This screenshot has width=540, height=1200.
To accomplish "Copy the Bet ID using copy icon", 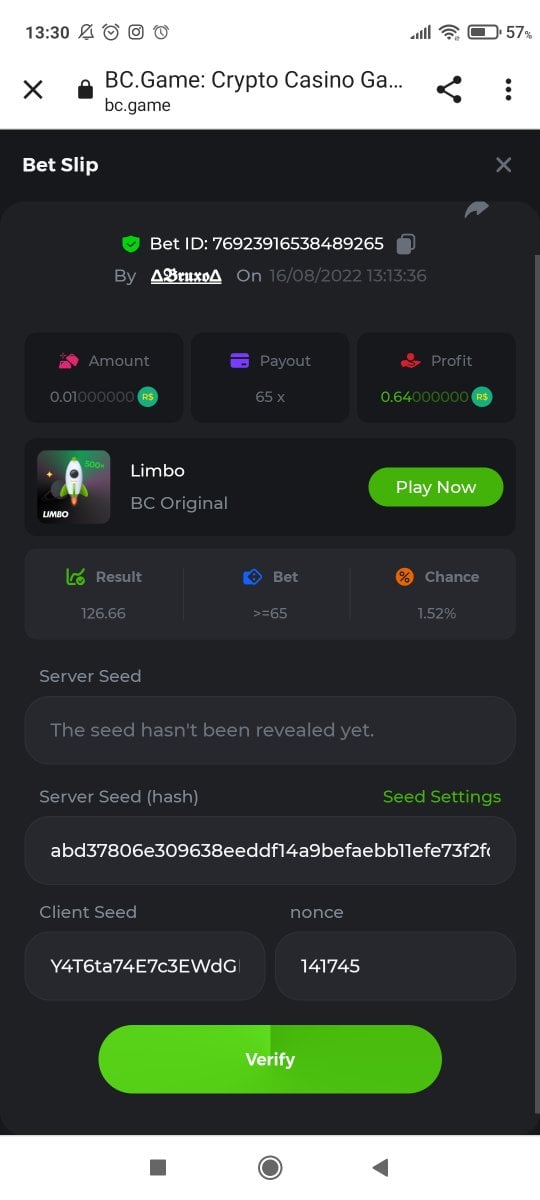I will (x=405, y=243).
